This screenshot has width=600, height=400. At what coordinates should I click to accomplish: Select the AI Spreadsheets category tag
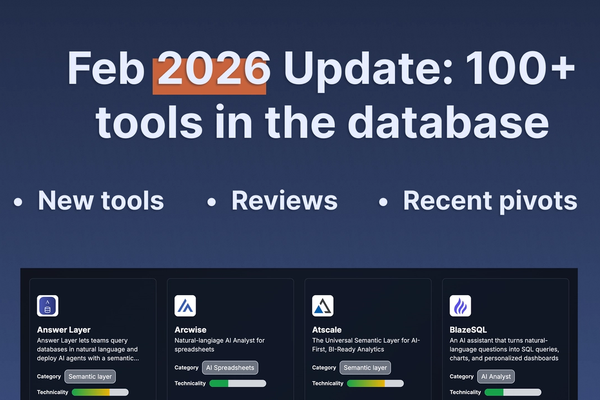click(x=230, y=367)
